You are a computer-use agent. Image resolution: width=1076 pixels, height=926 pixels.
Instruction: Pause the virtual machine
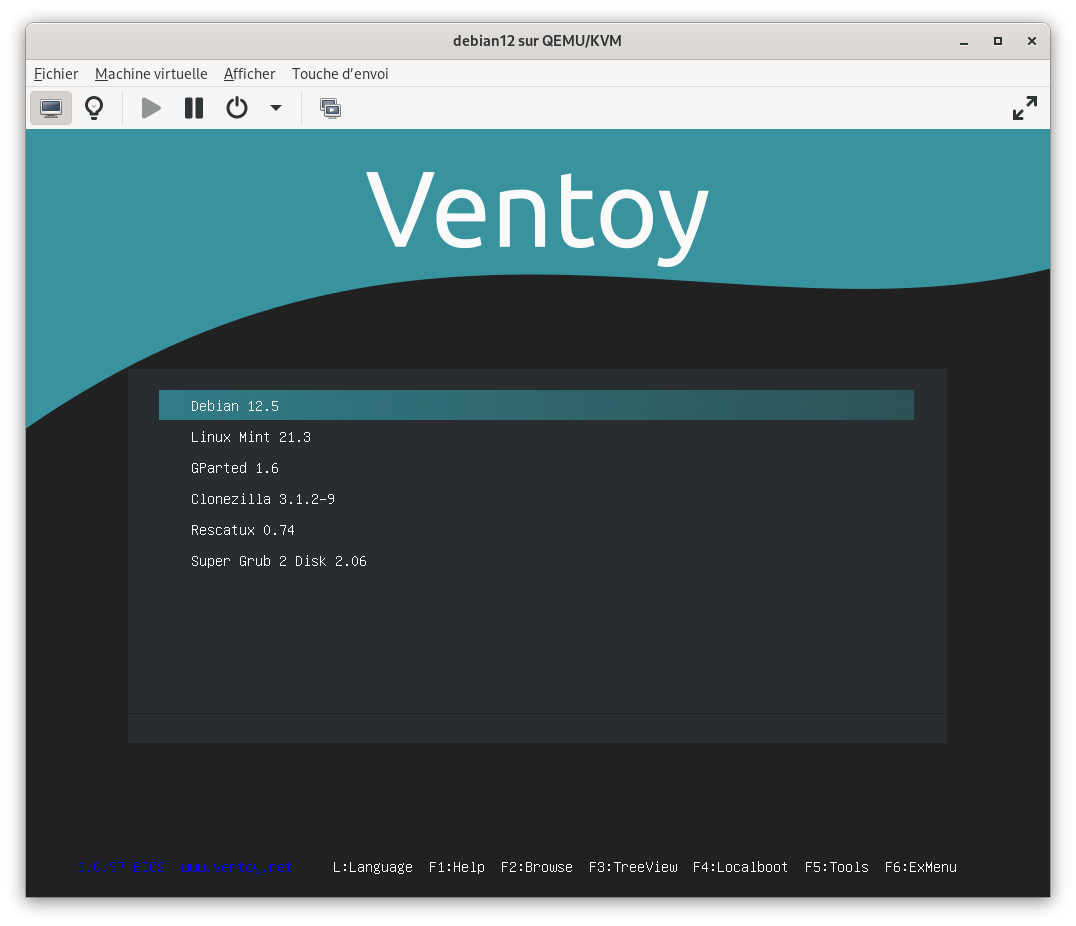(x=194, y=108)
